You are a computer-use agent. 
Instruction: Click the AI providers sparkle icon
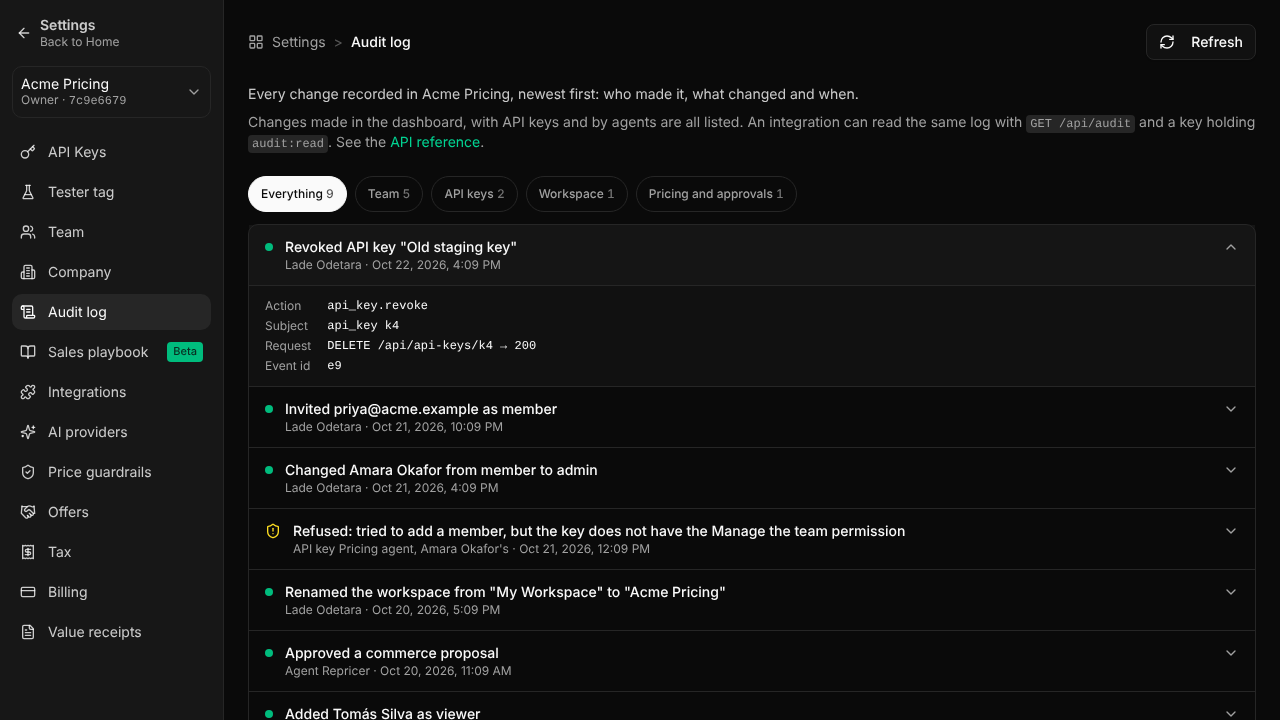point(28,432)
